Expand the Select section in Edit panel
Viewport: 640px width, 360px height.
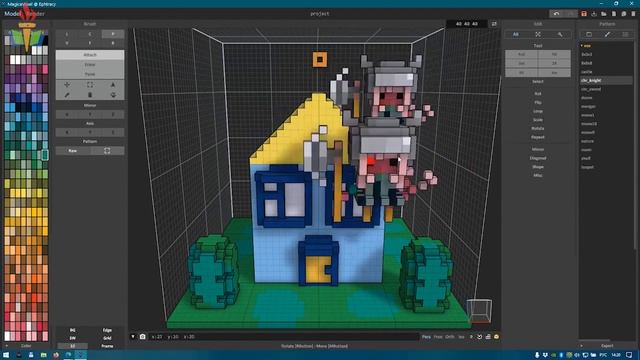point(538,82)
